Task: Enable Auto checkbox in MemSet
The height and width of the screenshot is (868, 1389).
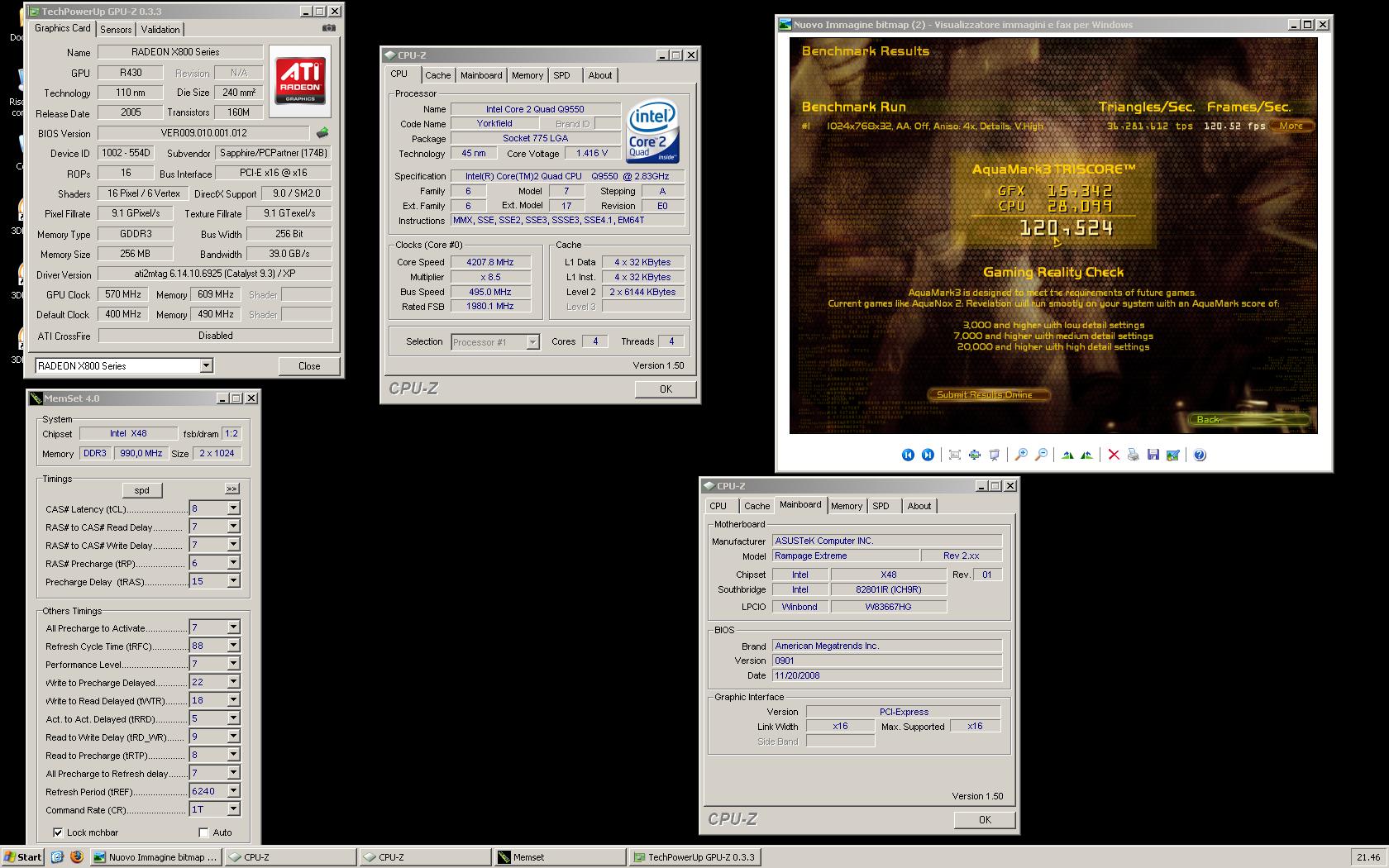Action: 203,832
